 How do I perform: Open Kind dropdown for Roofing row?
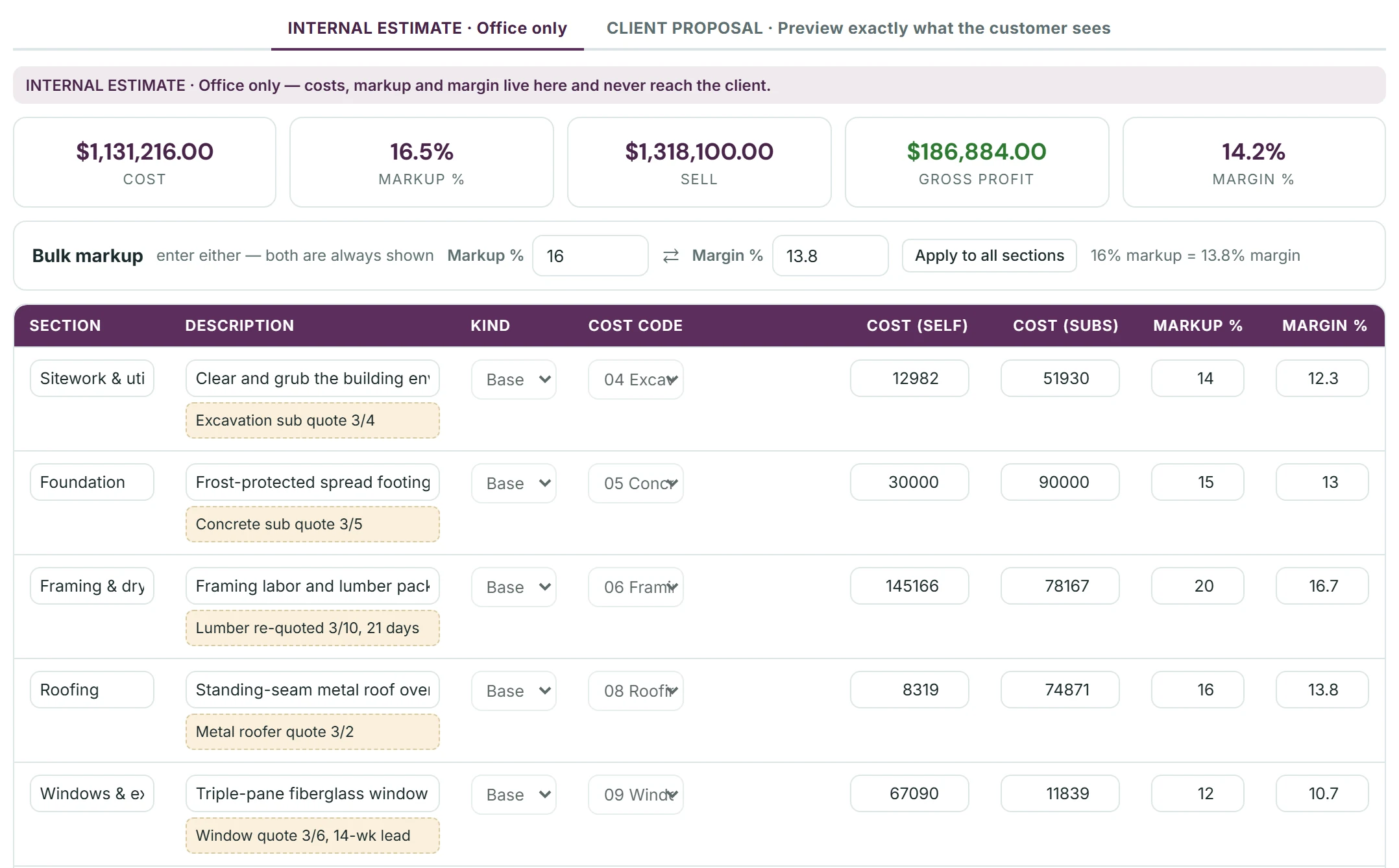[x=514, y=691]
